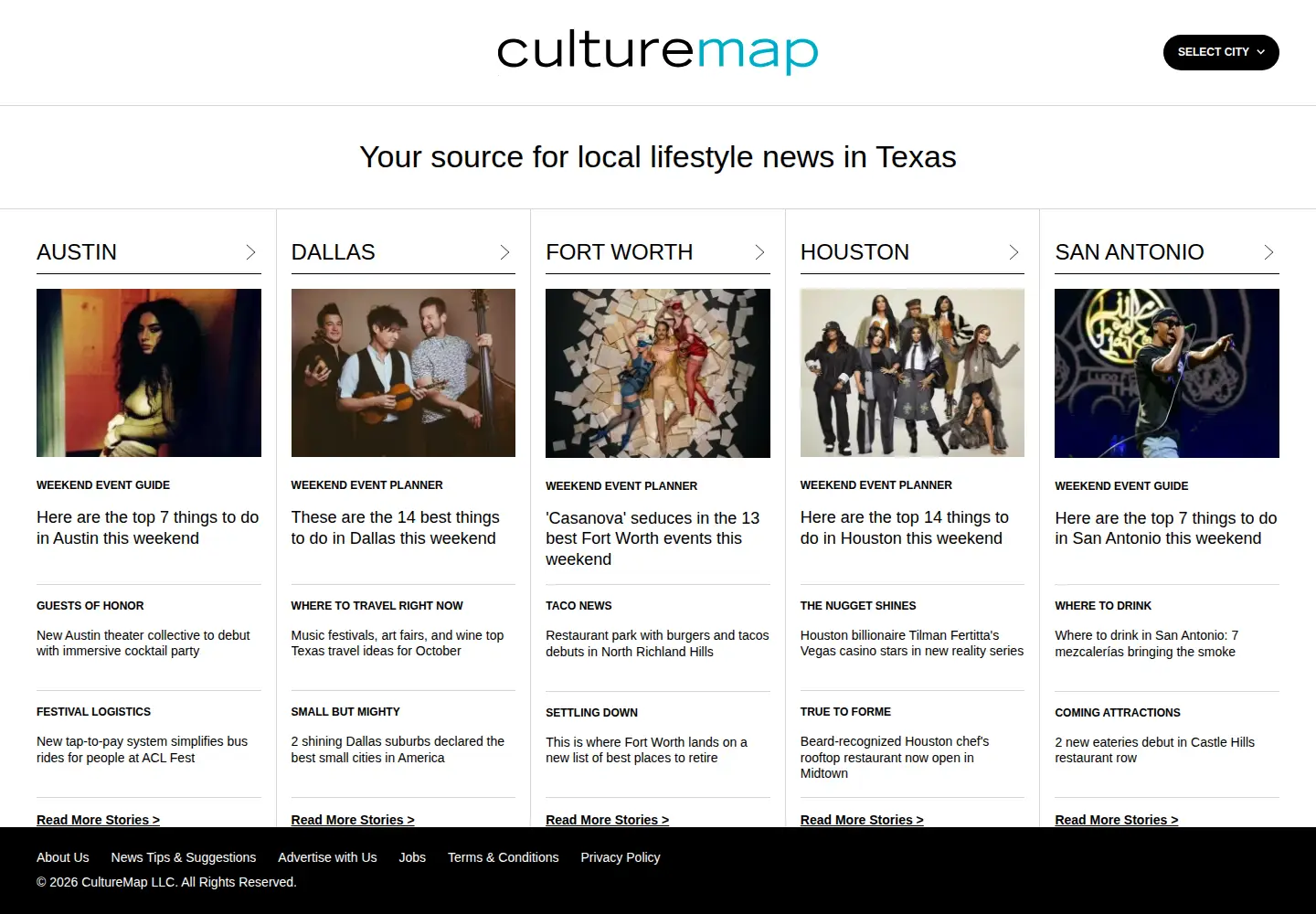Open the FORT WORTH city heading
Viewport: 1316px width, 914px height.
(x=620, y=252)
